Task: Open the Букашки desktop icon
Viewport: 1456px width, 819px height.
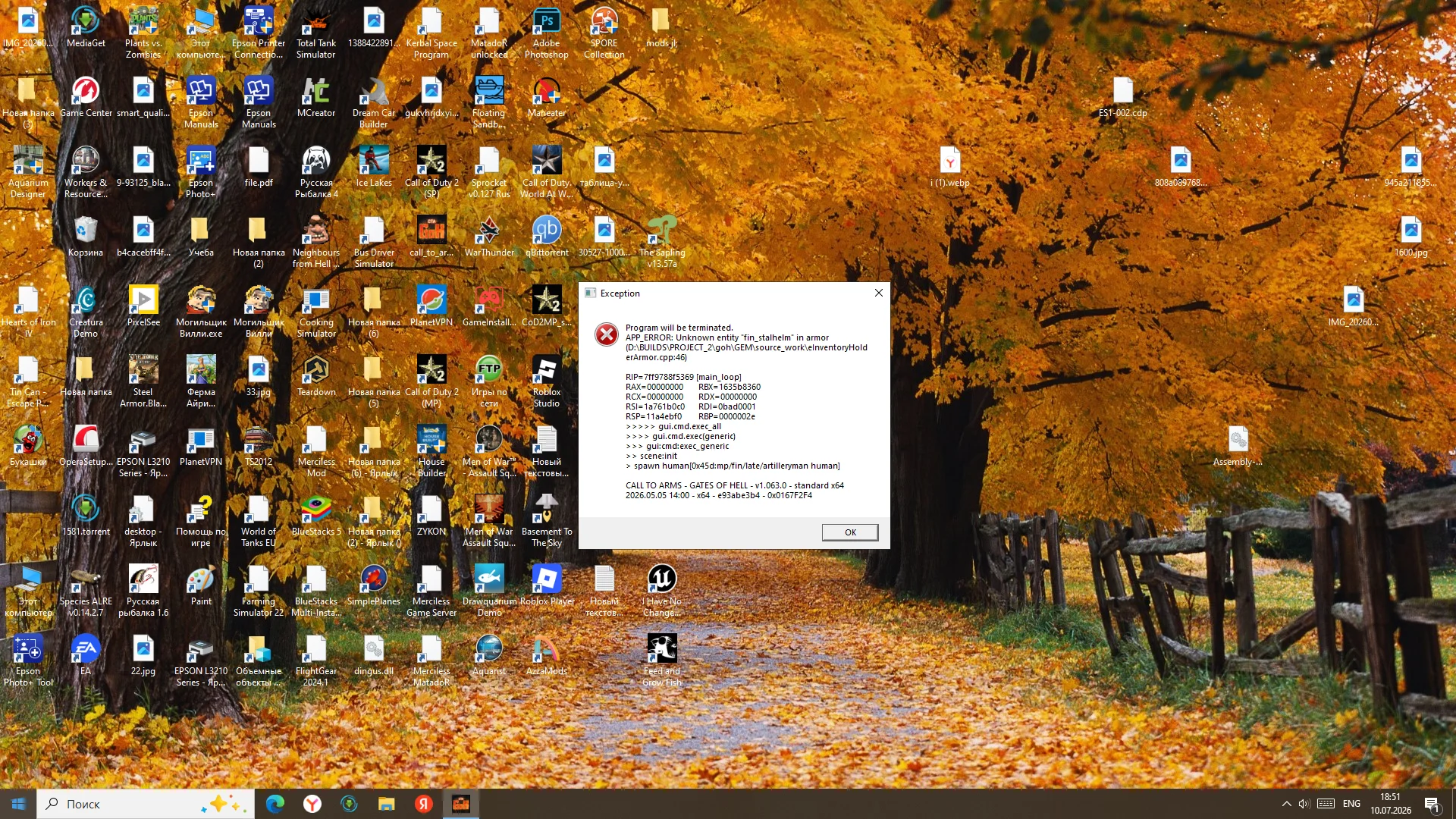Action: 28,446
